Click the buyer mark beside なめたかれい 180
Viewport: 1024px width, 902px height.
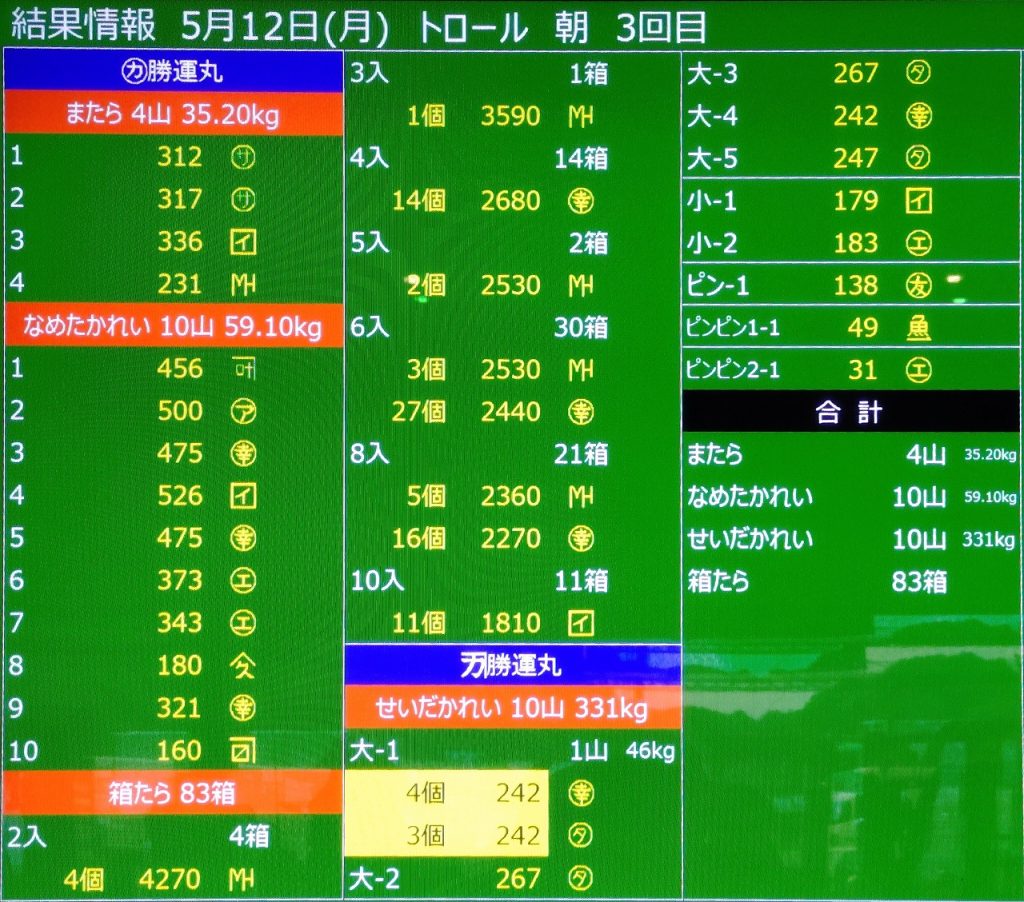click(243, 665)
